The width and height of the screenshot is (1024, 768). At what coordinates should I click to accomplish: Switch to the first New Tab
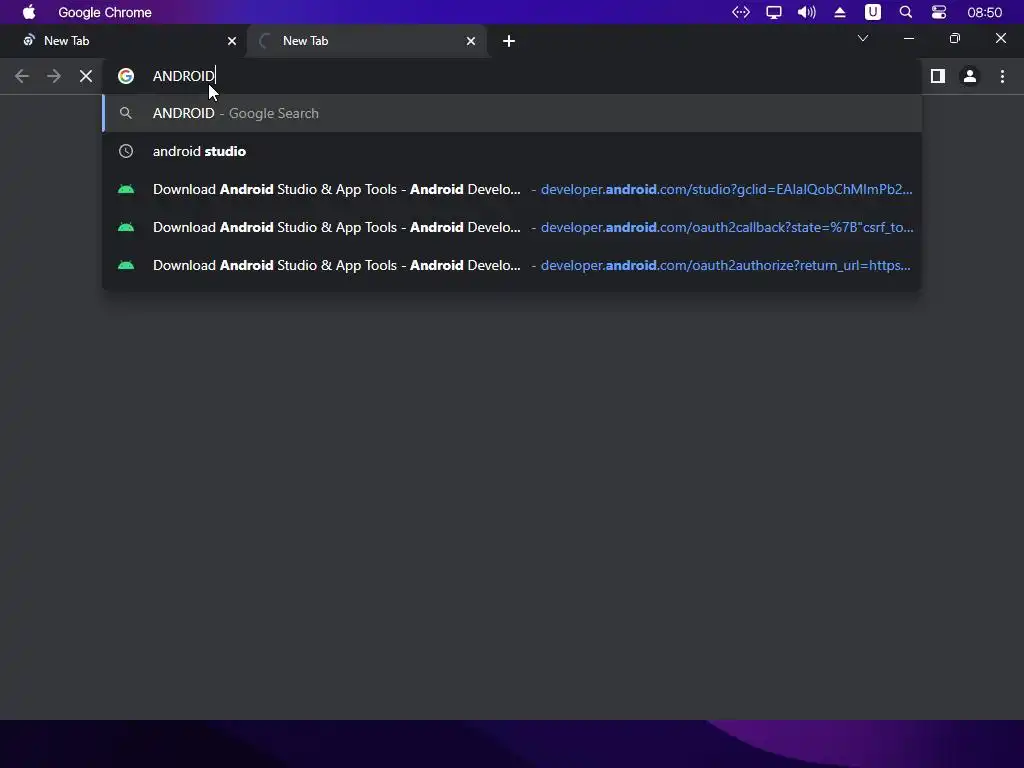[123, 40]
